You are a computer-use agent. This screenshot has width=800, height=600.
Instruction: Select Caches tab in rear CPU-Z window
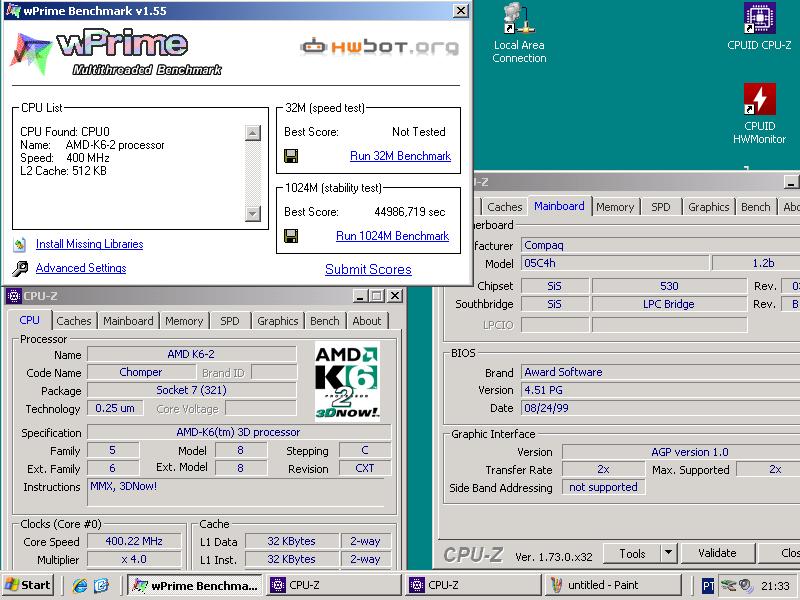click(504, 207)
